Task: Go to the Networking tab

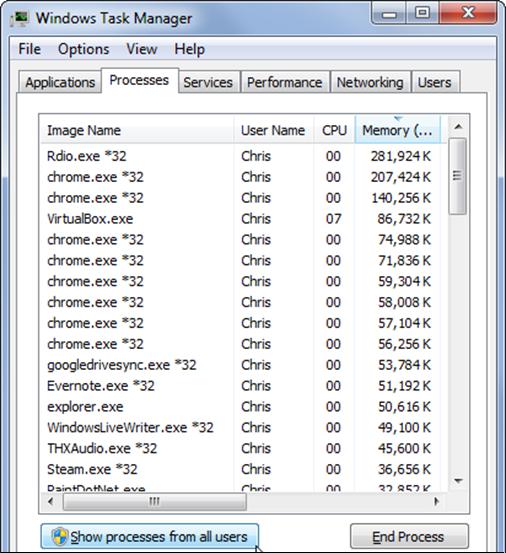Action: tap(370, 82)
